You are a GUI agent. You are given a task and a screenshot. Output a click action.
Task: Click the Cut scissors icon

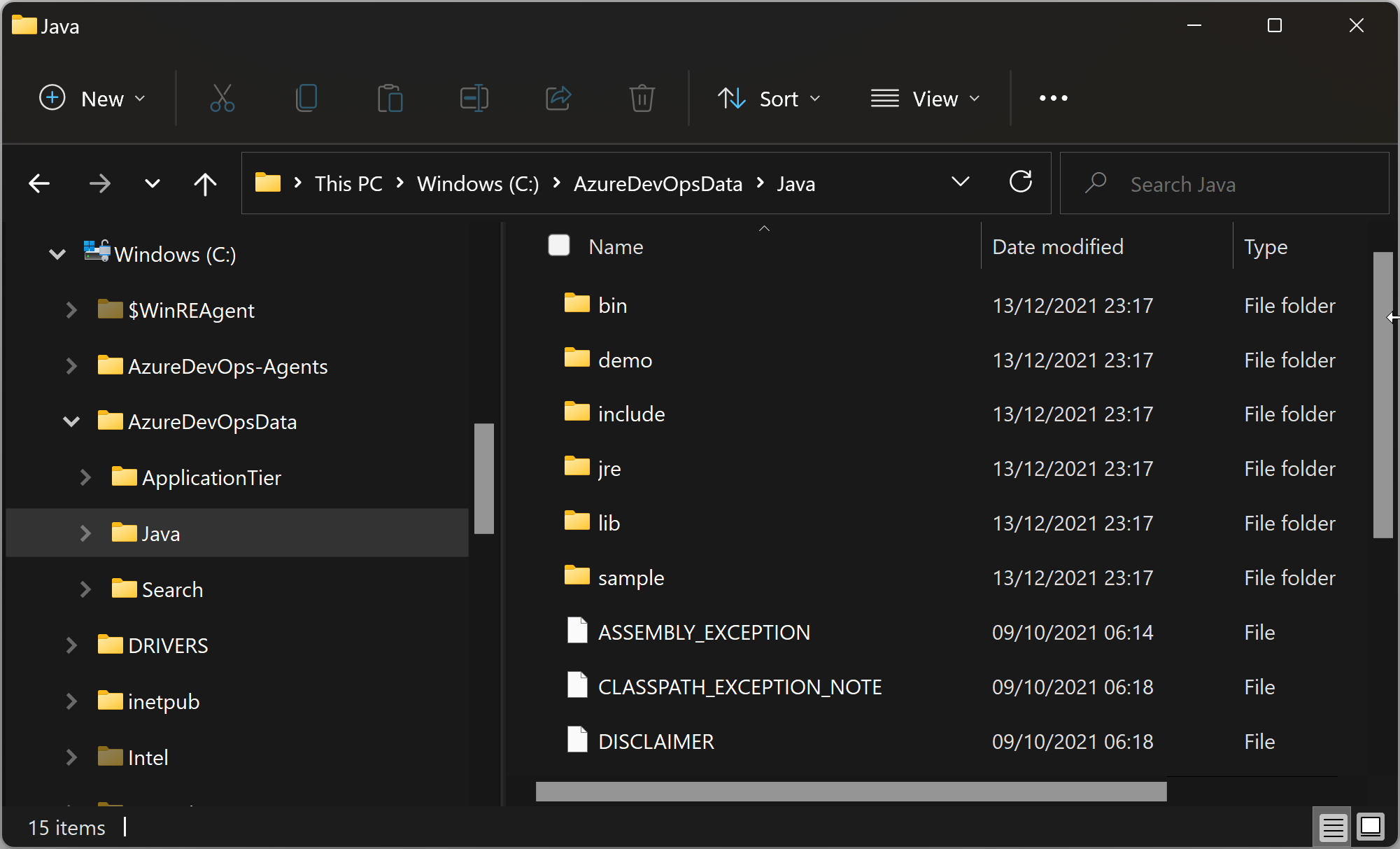tap(222, 99)
